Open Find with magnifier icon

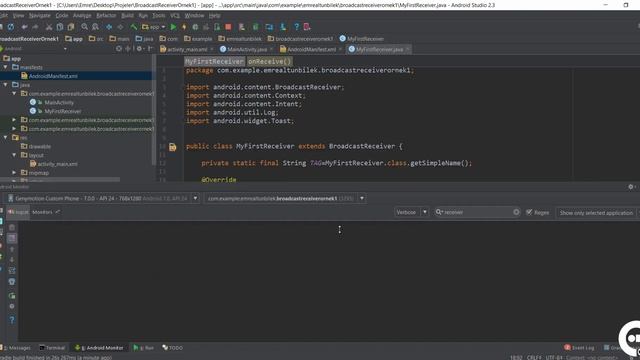tap(84, 27)
